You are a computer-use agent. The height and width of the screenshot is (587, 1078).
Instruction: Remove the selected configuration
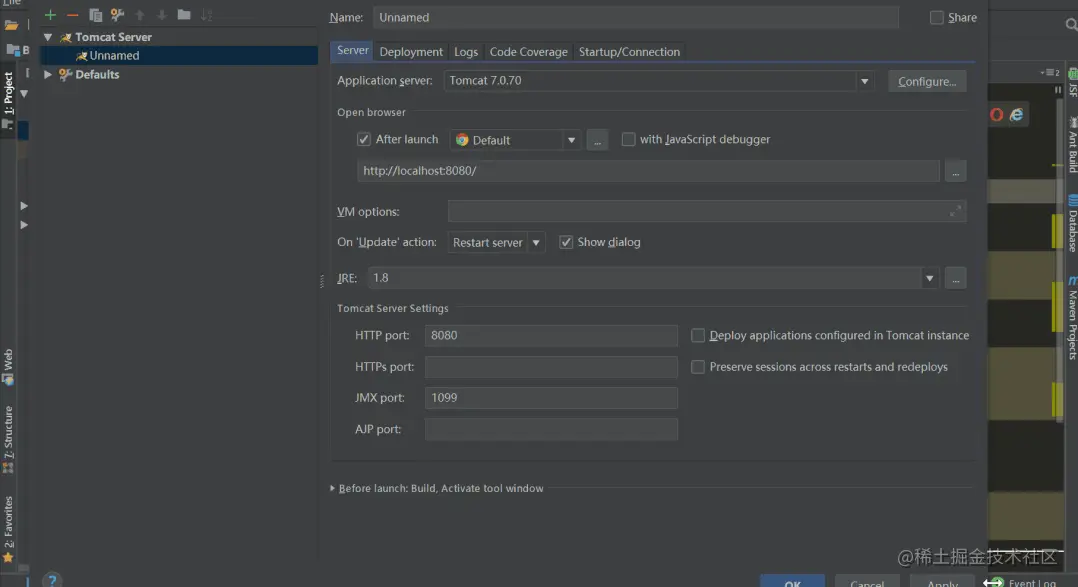(x=72, y=15)
